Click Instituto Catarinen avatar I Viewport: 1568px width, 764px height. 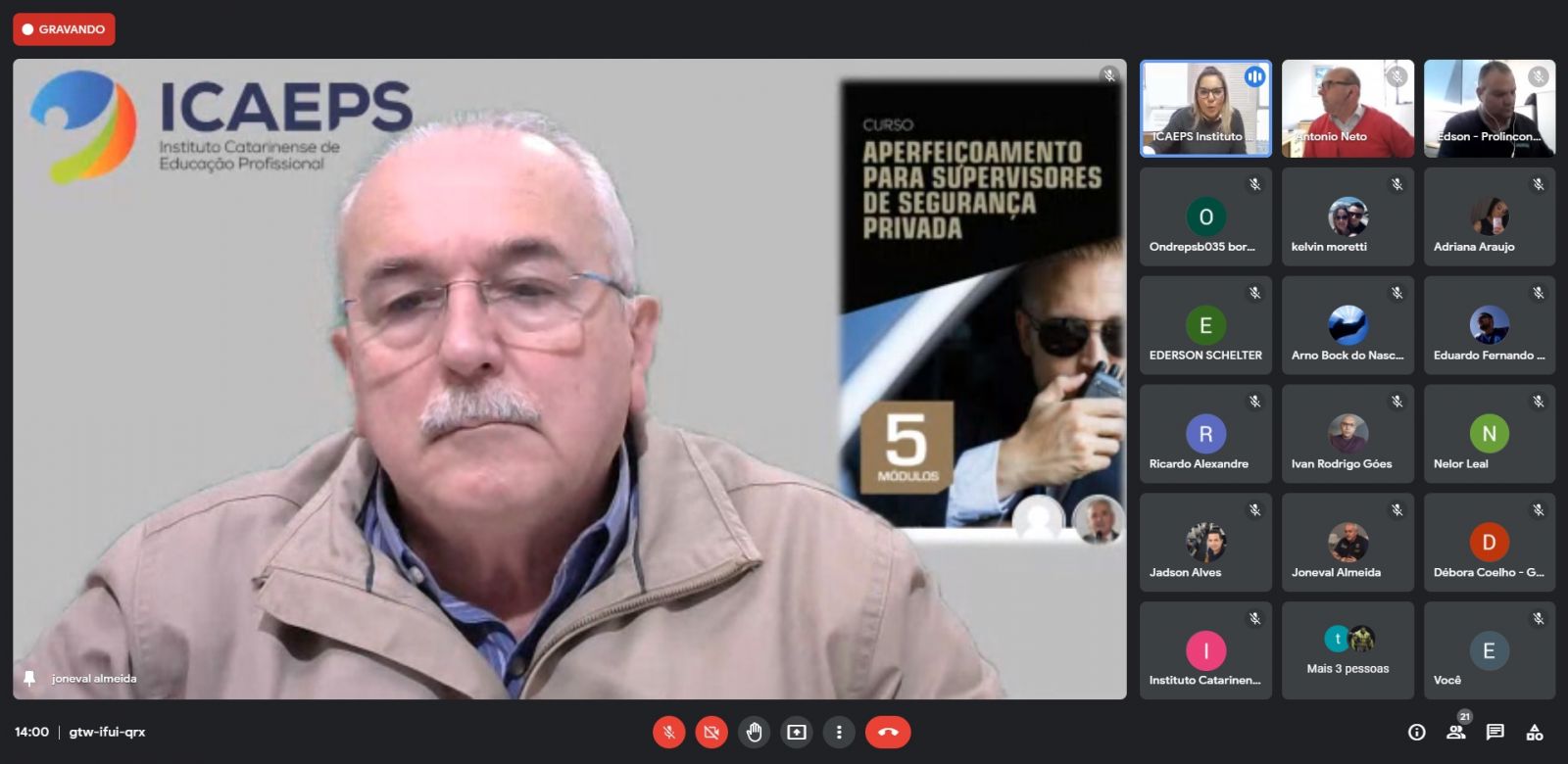click(1206, 651)
